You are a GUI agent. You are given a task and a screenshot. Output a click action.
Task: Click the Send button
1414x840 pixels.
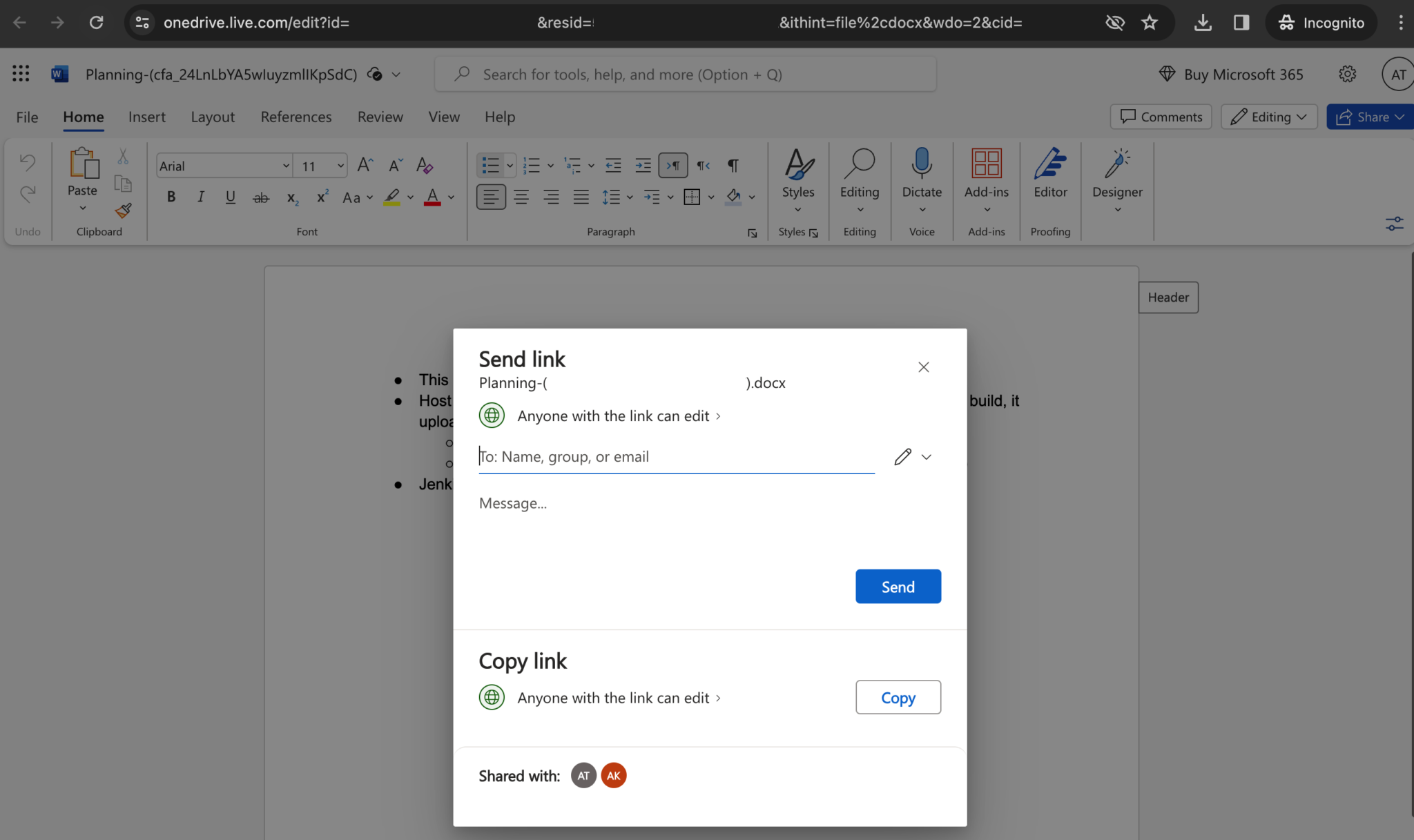point(898,586)
